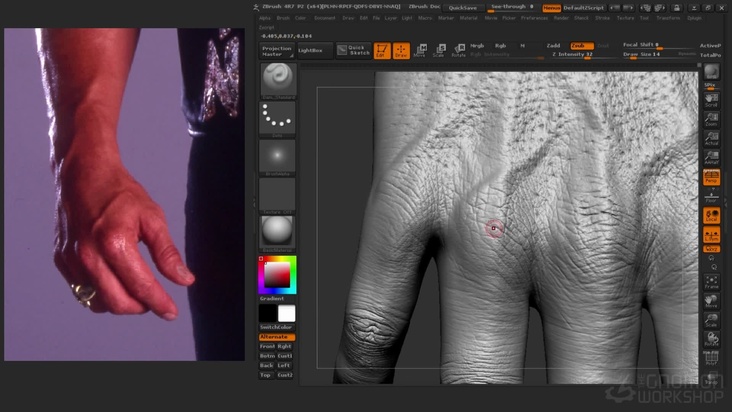Toggle Zsub sculpt mode
This screenshot has width=732, height=412.
(582, 46)
